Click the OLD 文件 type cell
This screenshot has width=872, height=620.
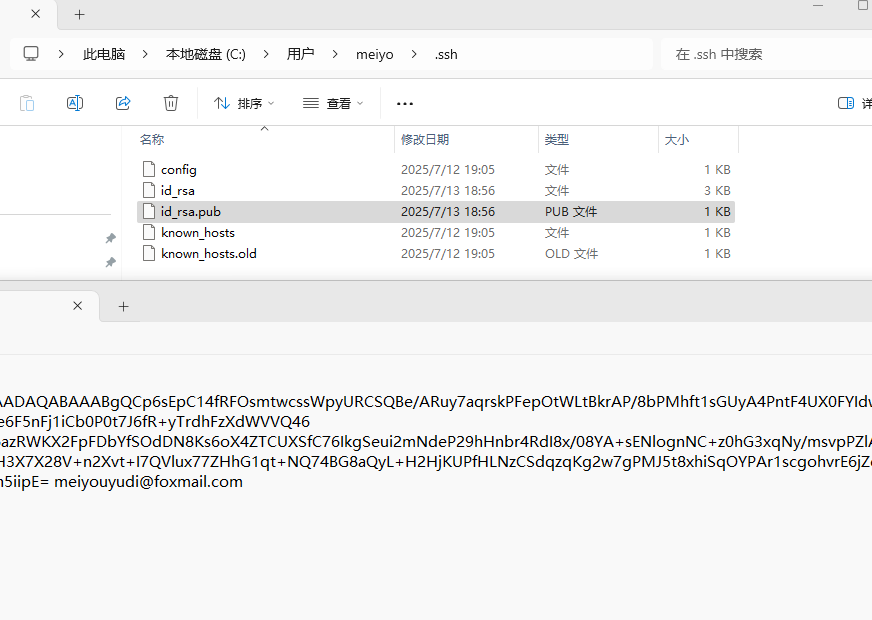pyautogui.click(x=571, y=254)
